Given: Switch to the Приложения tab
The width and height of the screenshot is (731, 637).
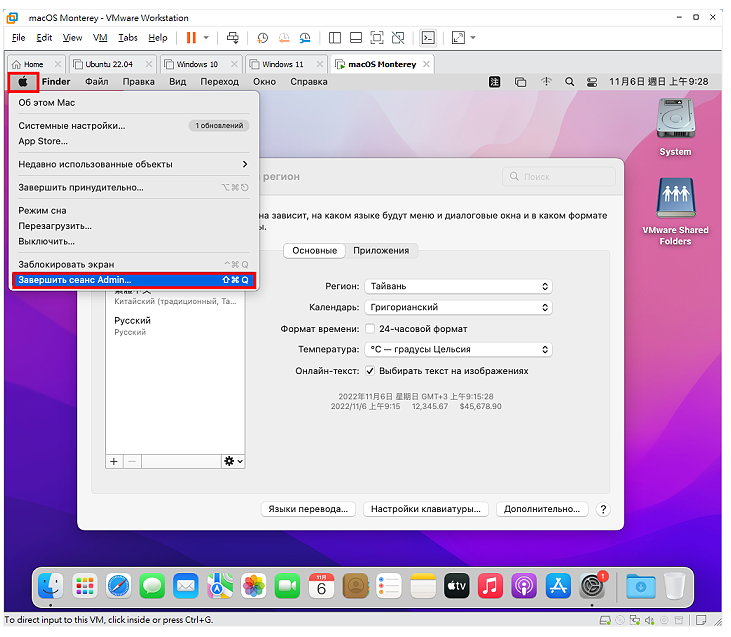Looking at the screenshot, I should pyautogui.click(x=381, y=250).
